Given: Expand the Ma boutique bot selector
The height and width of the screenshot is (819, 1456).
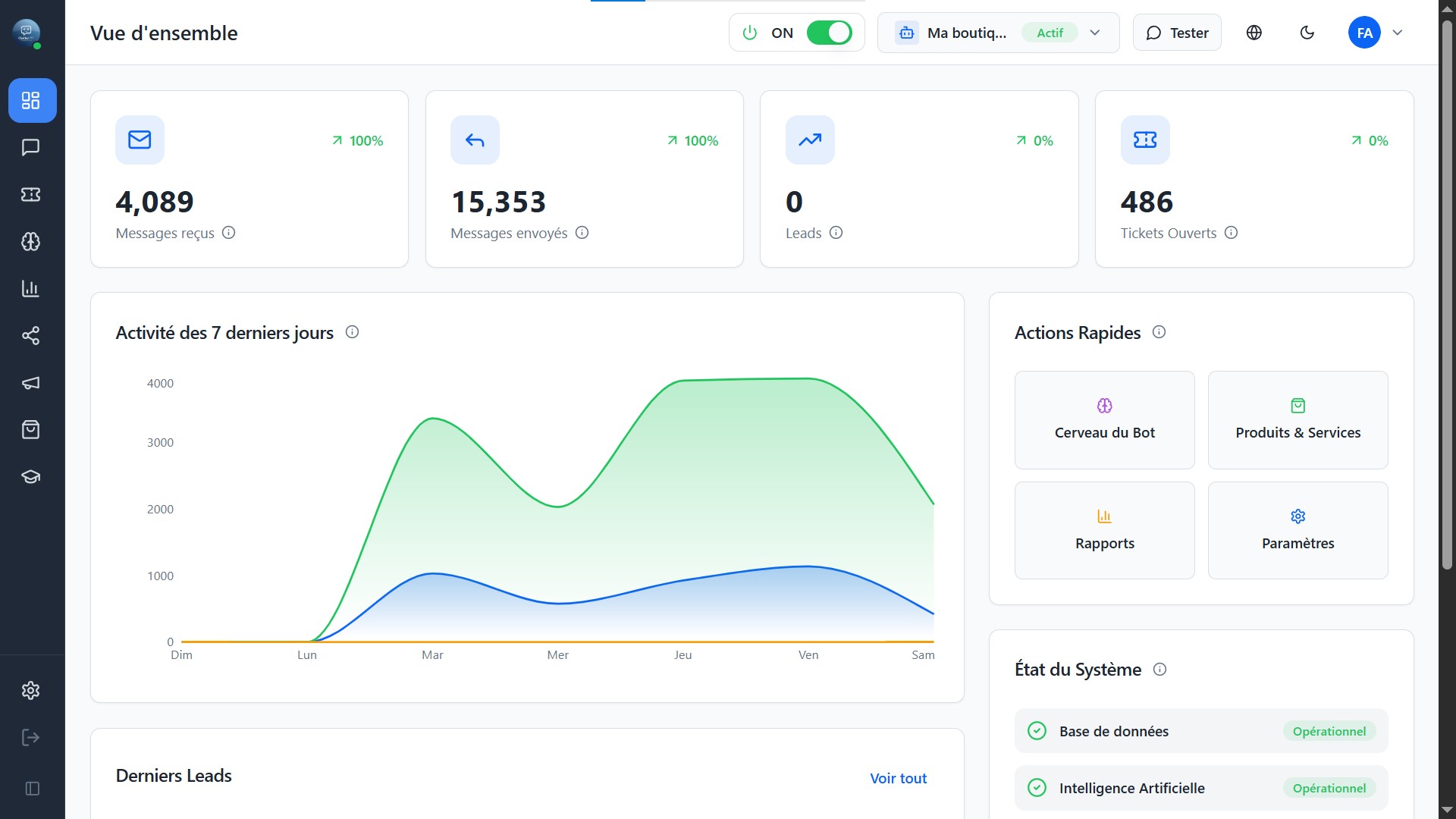Looking at the screenshot, I should pos(1094,33).
